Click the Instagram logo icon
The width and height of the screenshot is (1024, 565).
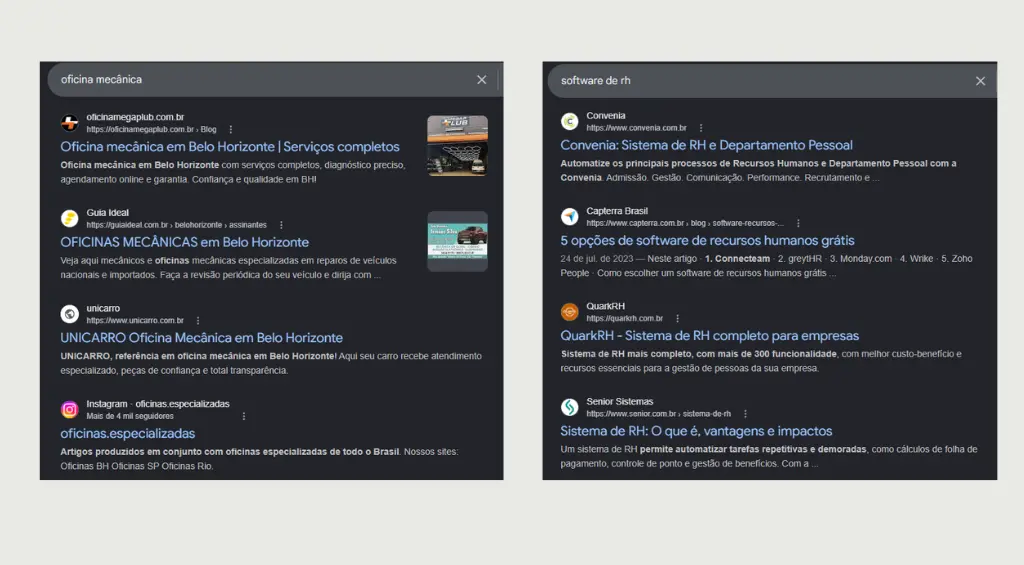pyautogui.click(x=70, y=410)
